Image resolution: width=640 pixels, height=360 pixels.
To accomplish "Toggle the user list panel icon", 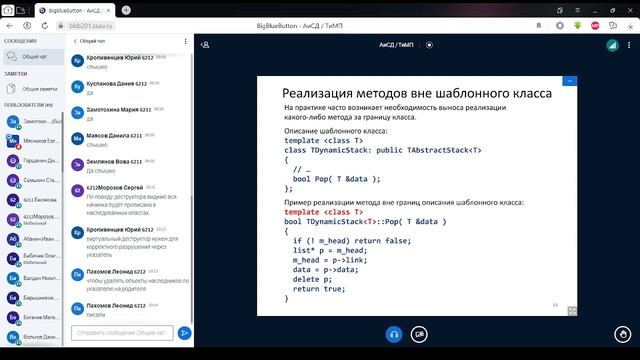I will click(205, 45).
